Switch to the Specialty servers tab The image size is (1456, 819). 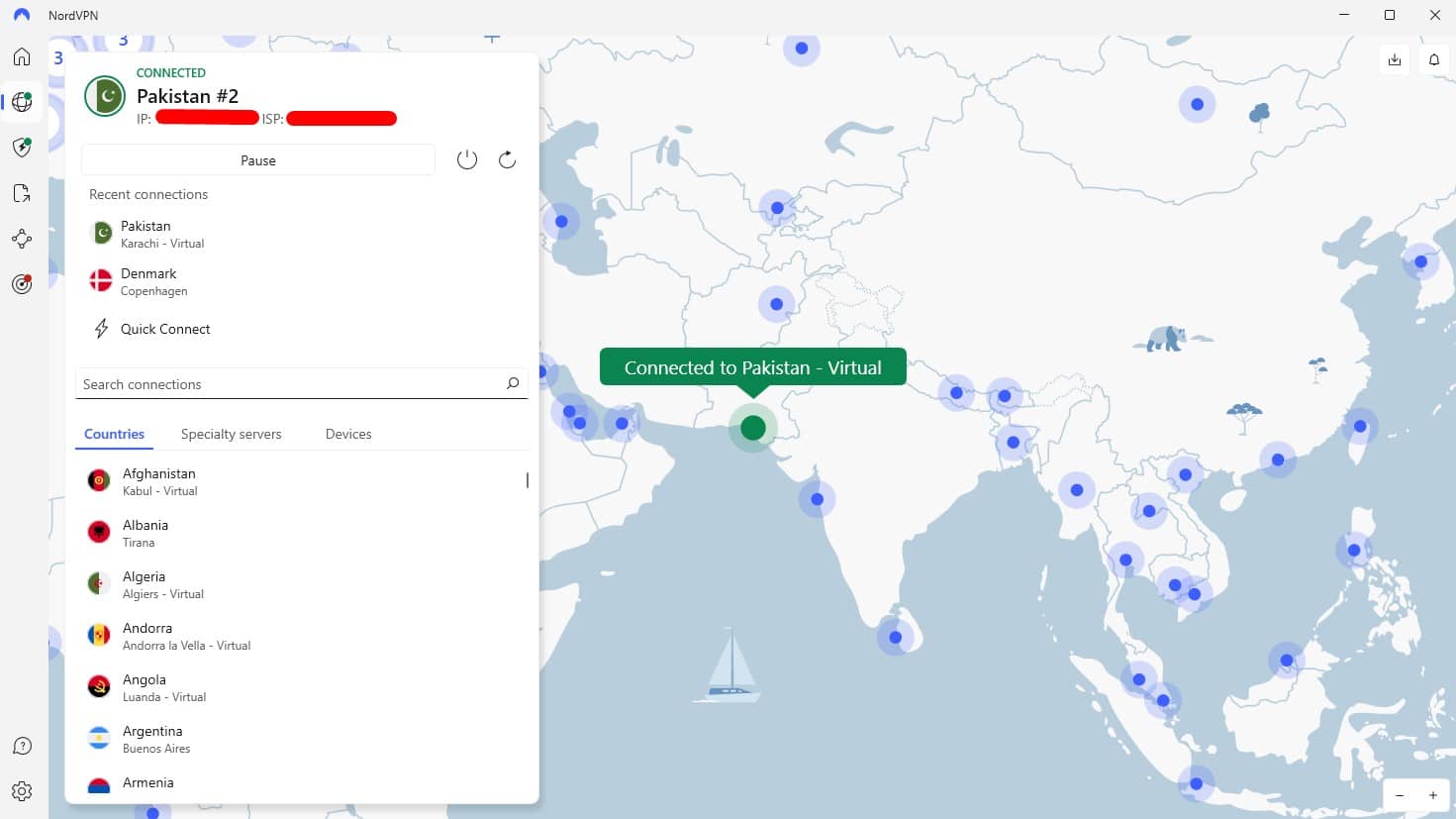tap(231, 434)
